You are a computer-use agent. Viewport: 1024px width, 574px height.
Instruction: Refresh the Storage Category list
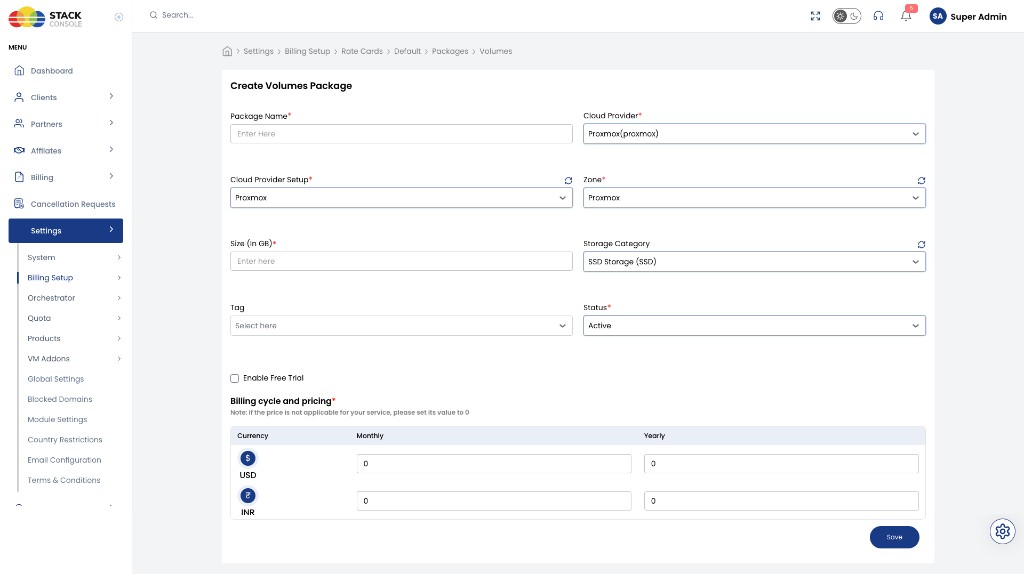[921, 244]
